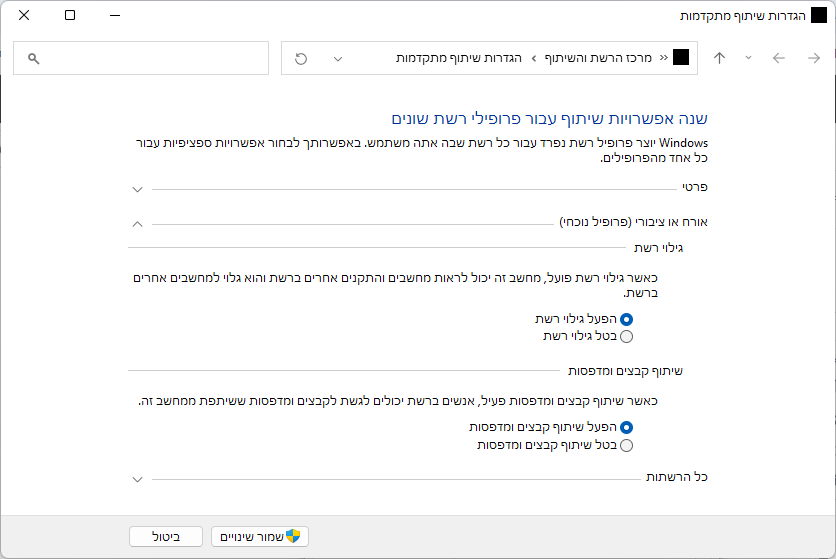Click the magnifying glass search icon
This screenshot has height=559, width=836.
(33, 59)
